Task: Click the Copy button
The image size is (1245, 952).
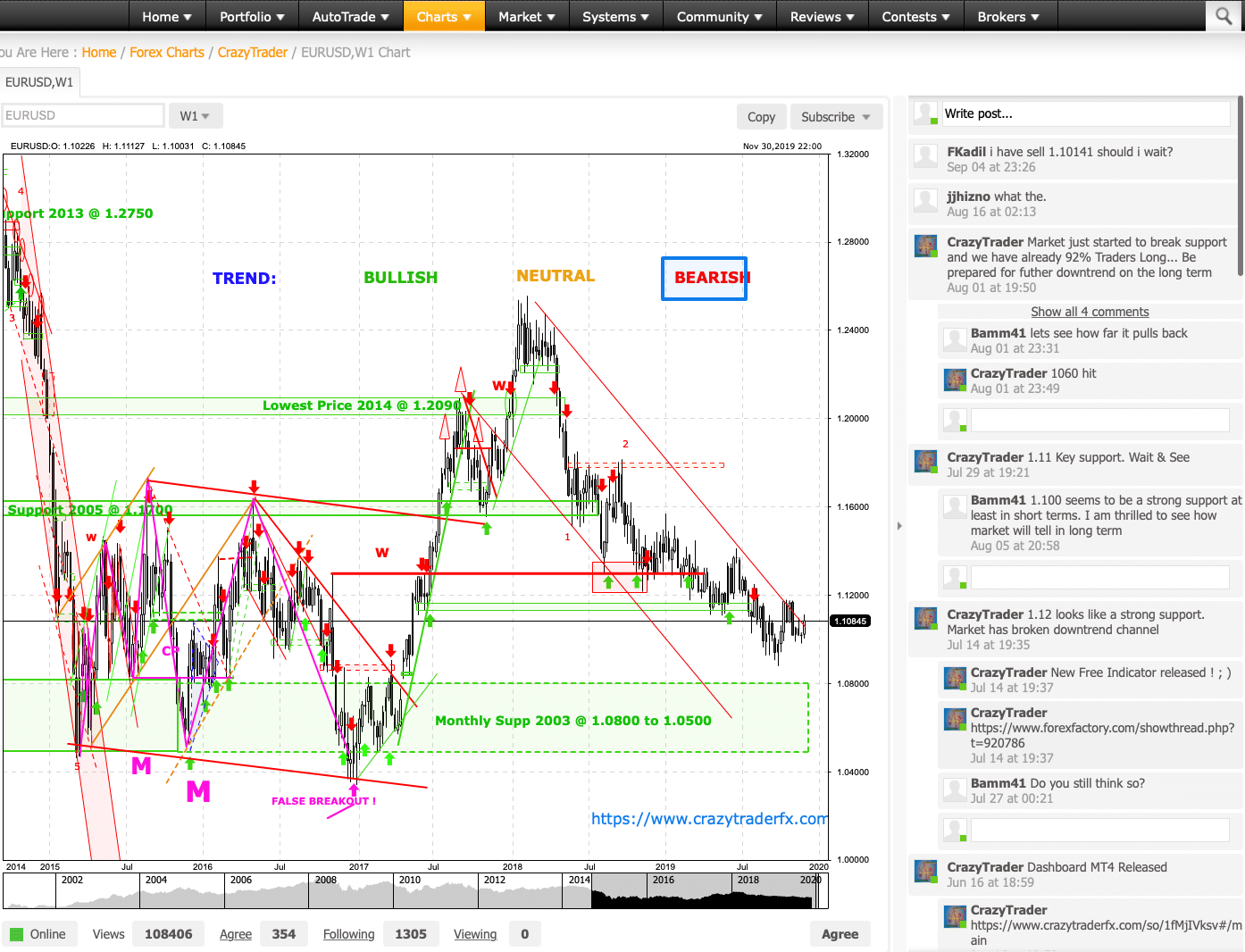Action: click(x=761, y=117)
